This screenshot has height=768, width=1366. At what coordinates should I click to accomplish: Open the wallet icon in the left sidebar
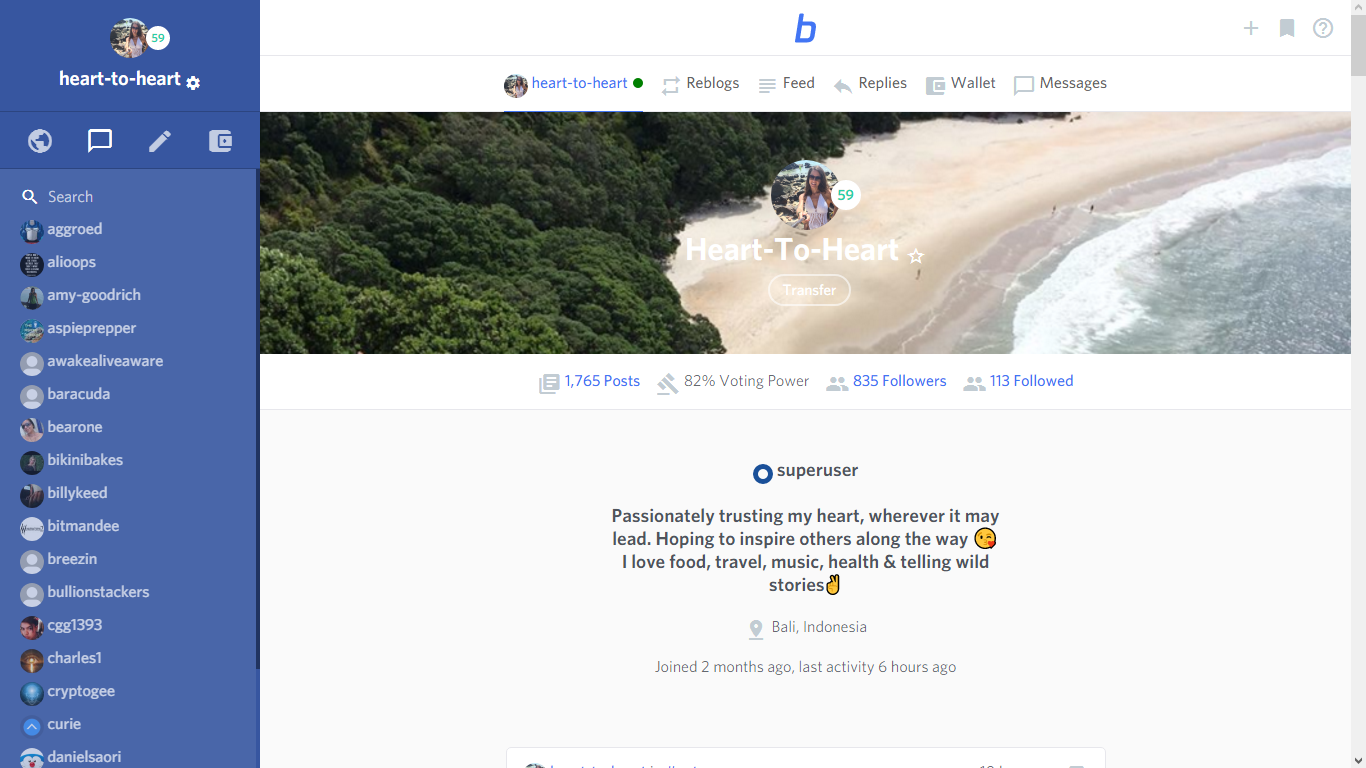[x=220, y=140]
